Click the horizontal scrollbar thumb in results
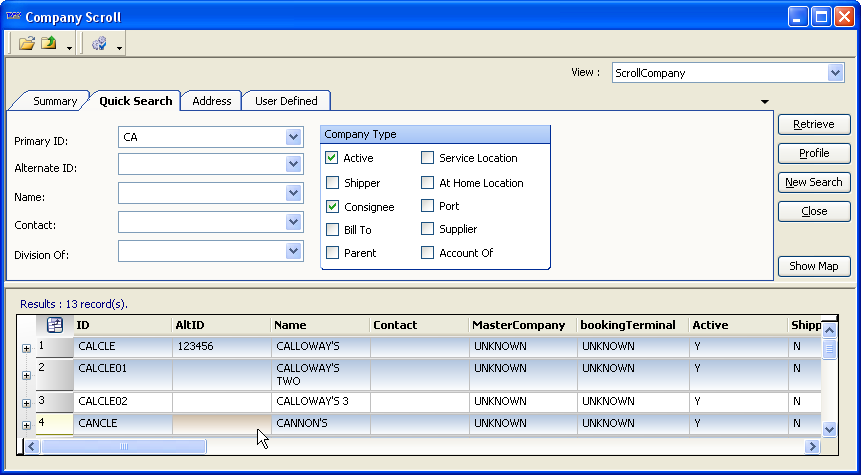 pyautogui.click(x=123, y=446)
